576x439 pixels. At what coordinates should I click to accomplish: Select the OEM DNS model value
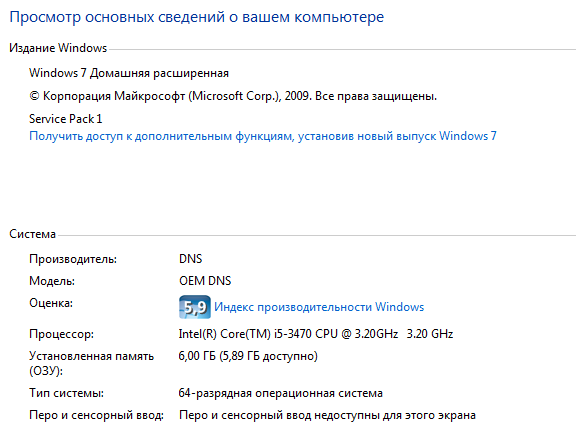205,281
